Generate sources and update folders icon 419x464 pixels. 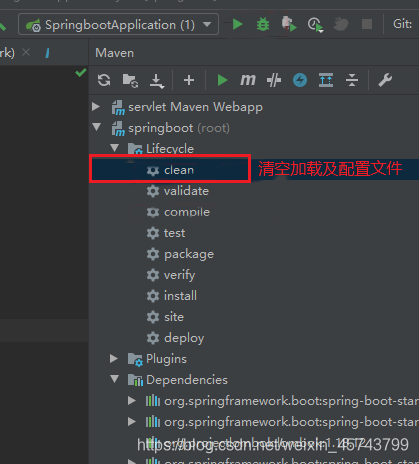[x=130, y=81]
